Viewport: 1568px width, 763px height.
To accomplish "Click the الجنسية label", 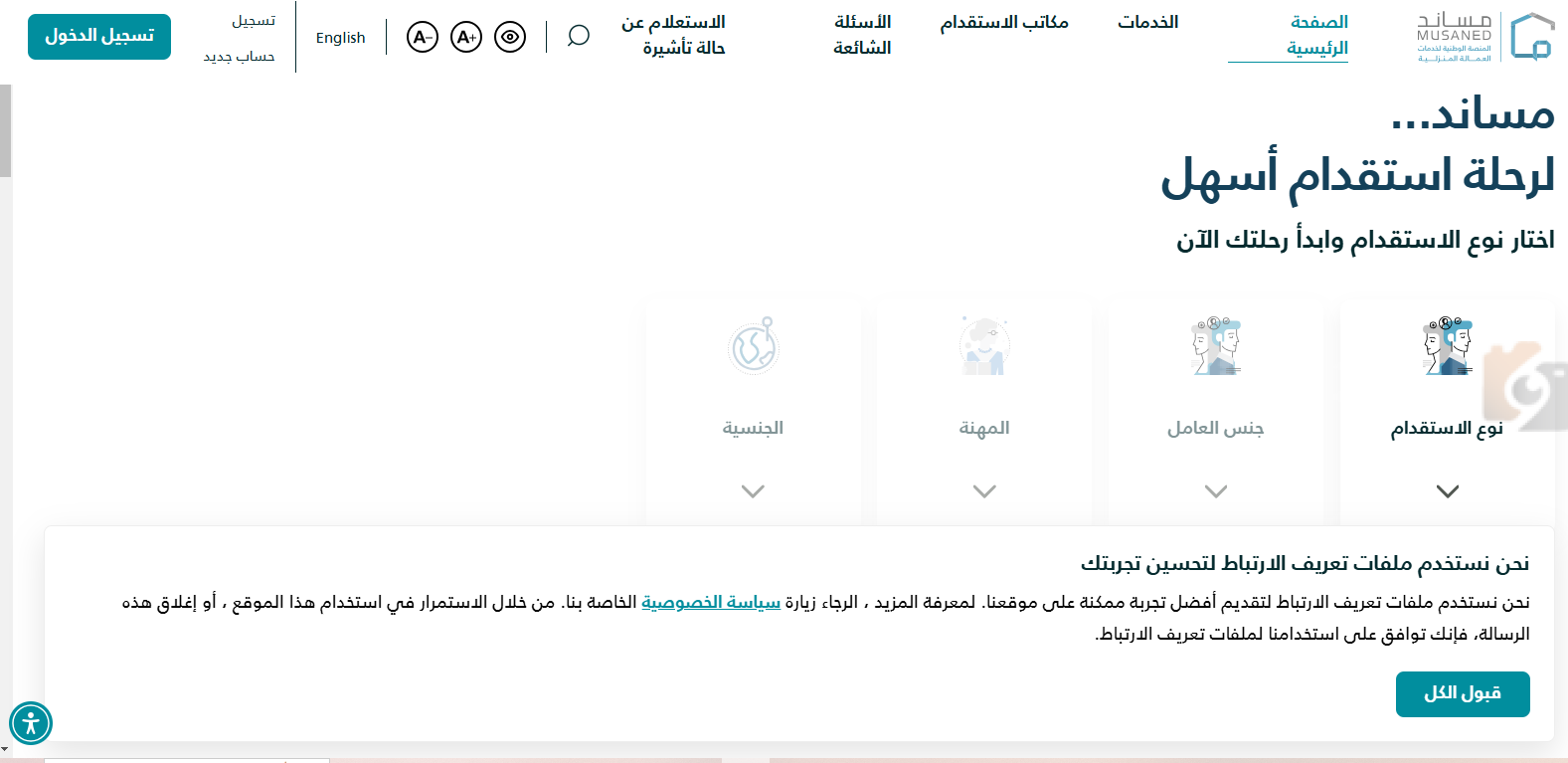I will click(753, 429).
